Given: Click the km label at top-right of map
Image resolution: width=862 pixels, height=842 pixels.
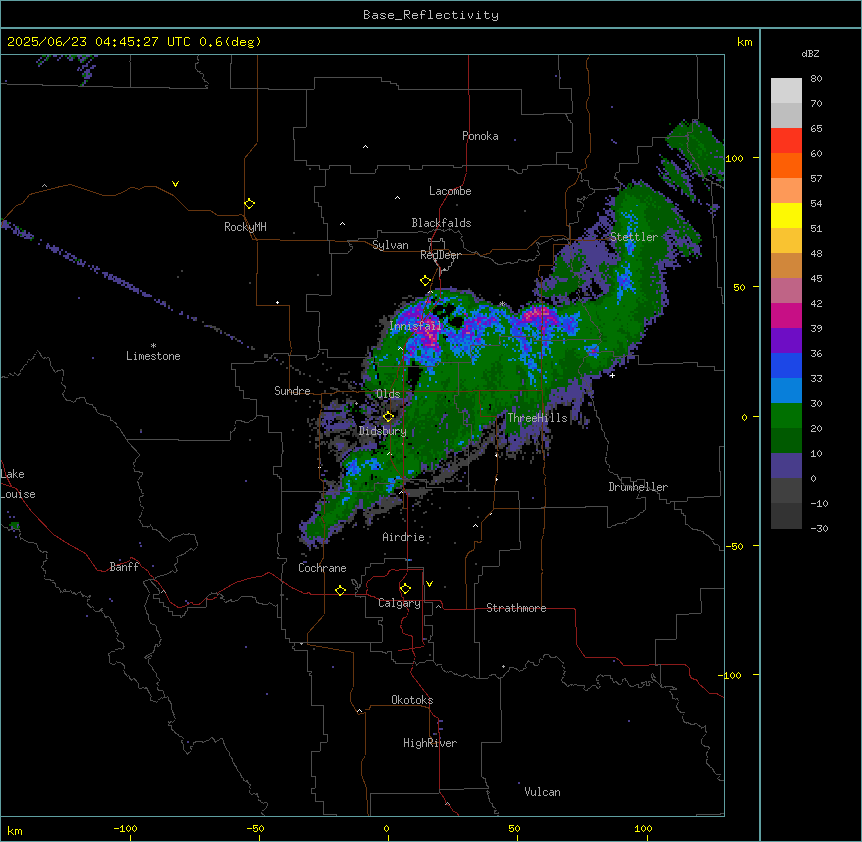Looking at the screenshot, I should tap(744, 42).
